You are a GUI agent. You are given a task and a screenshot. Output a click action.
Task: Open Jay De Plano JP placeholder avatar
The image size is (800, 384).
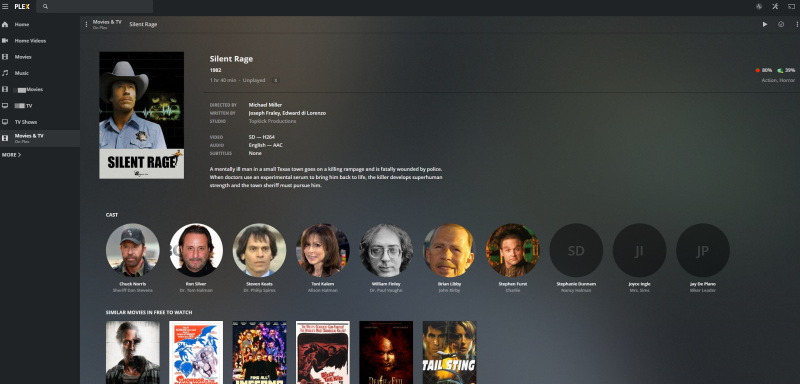tap(703, 250)
